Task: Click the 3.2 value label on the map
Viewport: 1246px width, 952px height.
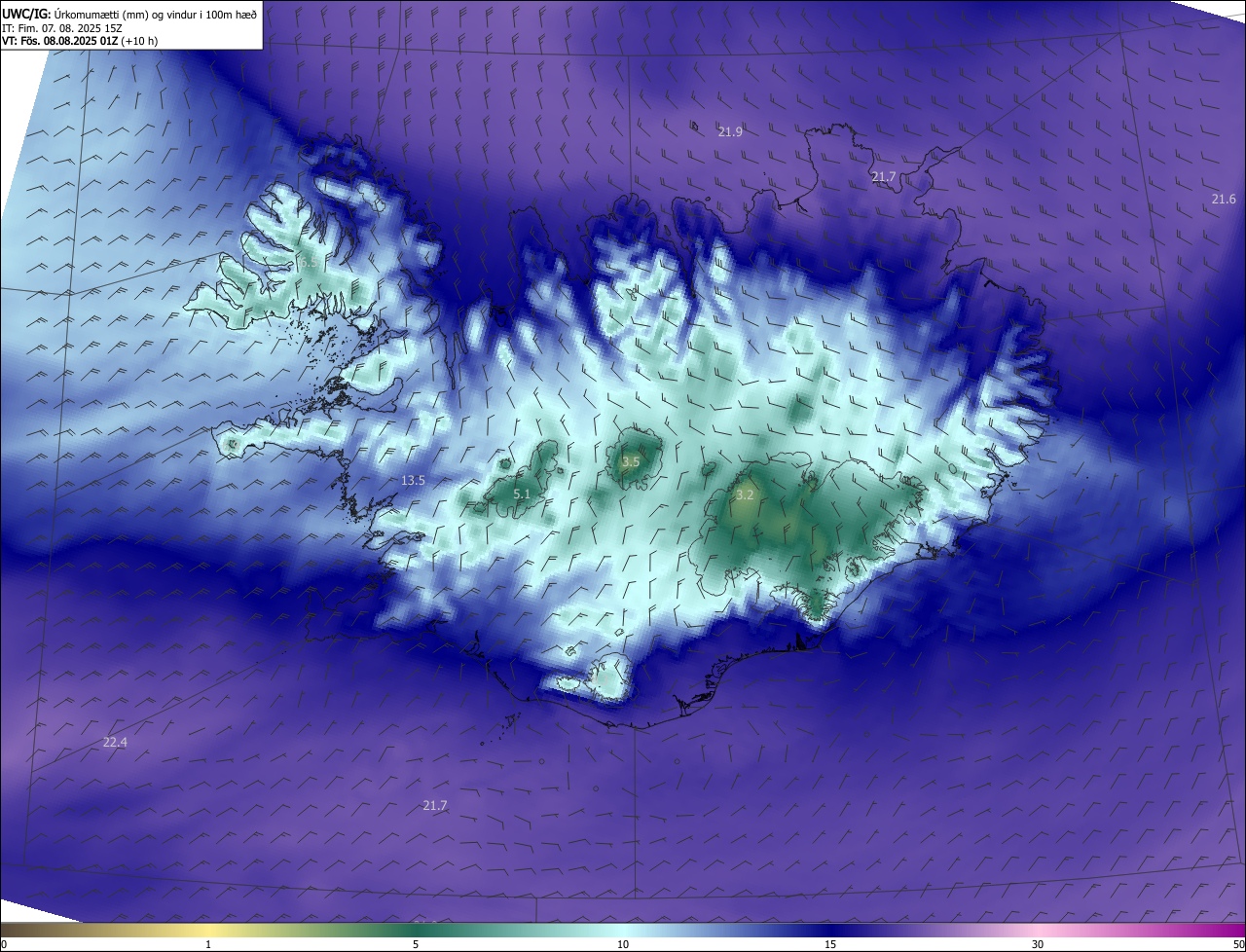Action: [x=745, y=495]
